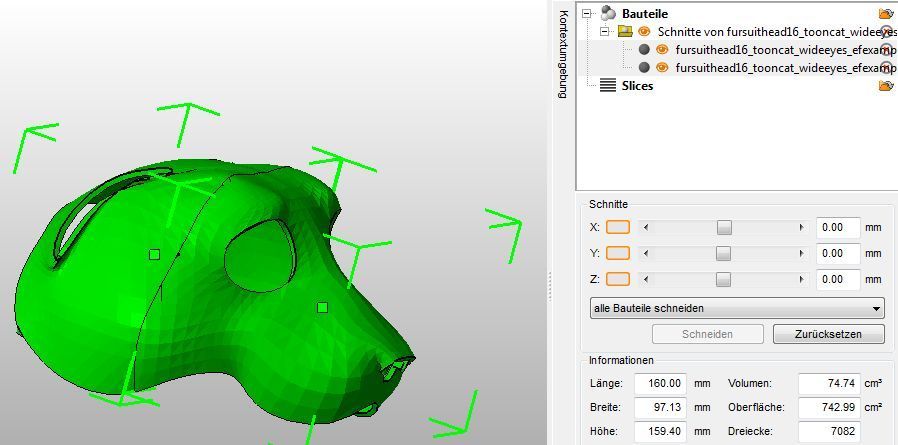Click the yellow group icon beside Schnitte von
The width and height of the screenshot is (898, 445).
[625, 32]
